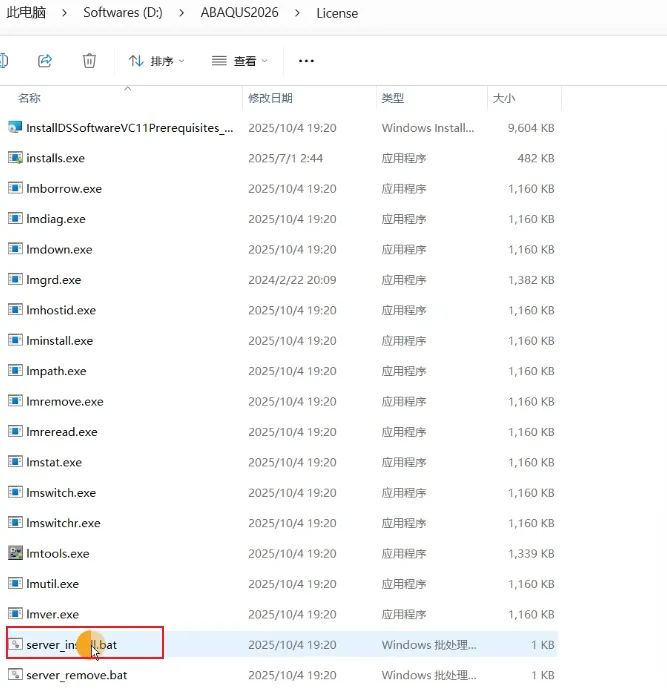Expand chevron after Softwares (D:) breadcrumb
Screen dimensions: 667x690
pos(182,13)
